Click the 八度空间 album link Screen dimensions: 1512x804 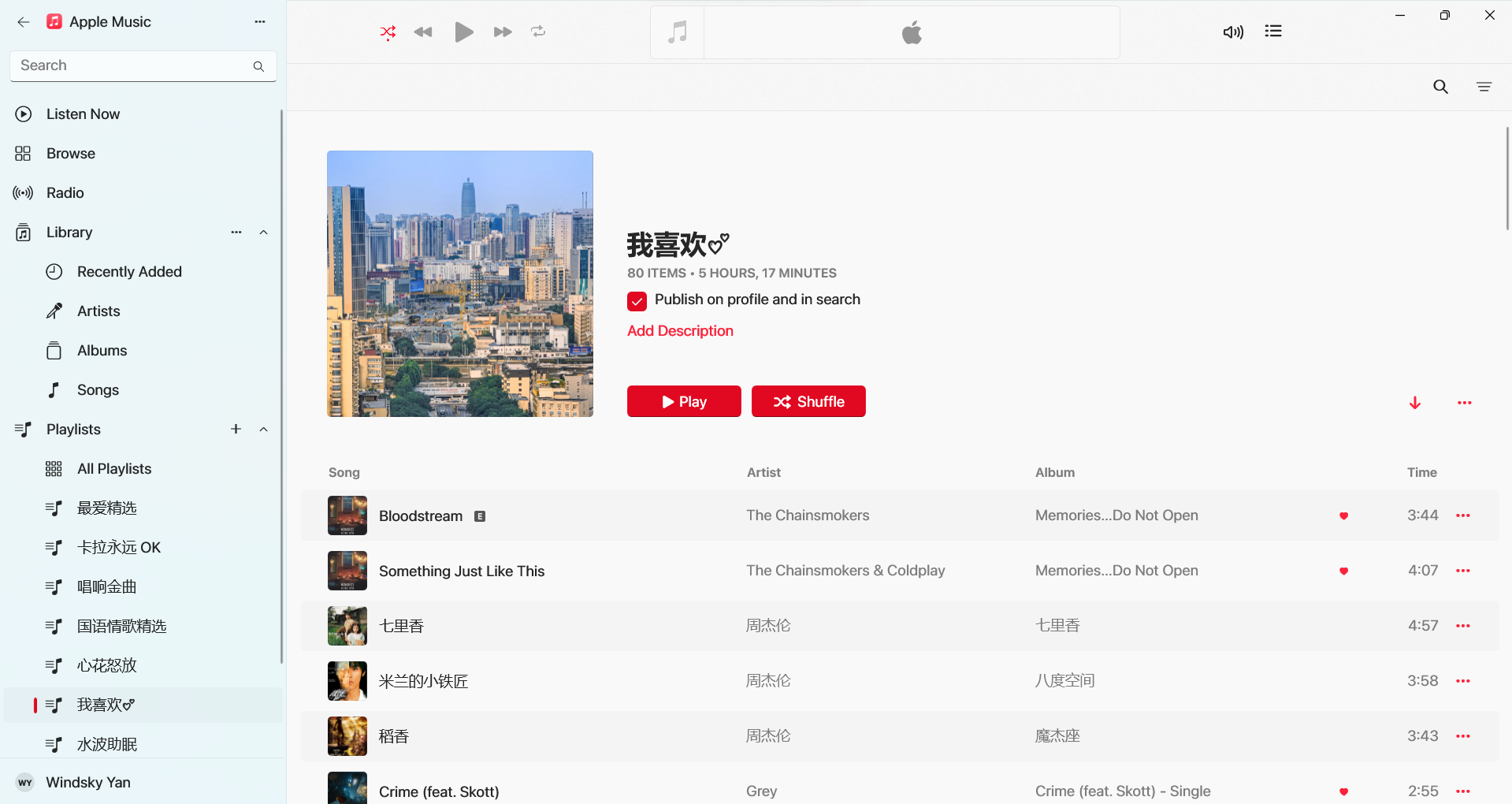(1064, 681)
